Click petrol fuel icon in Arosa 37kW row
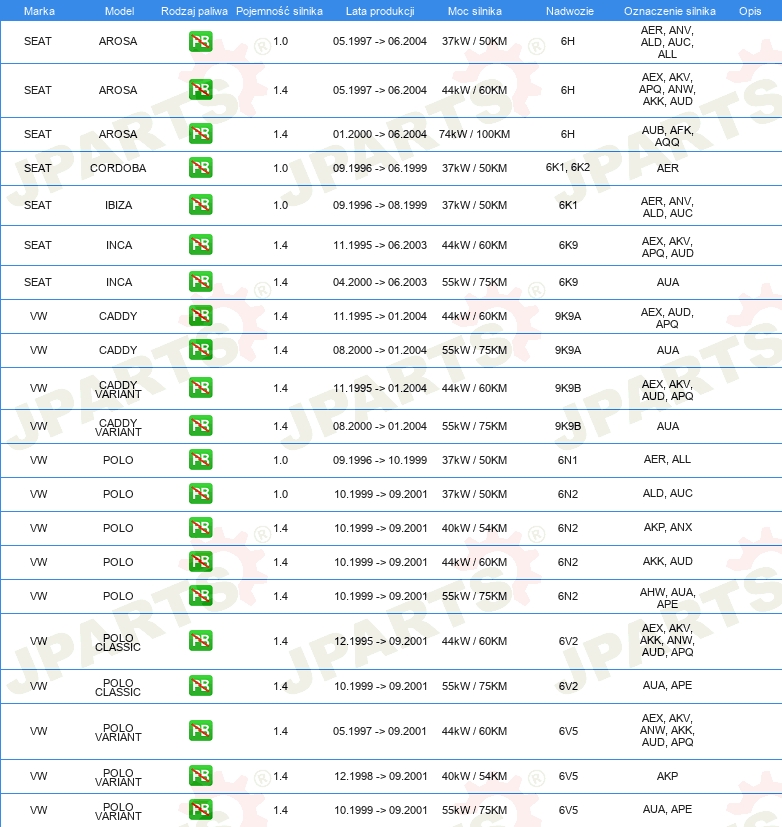Screen dimensions: 782x827 200,42
